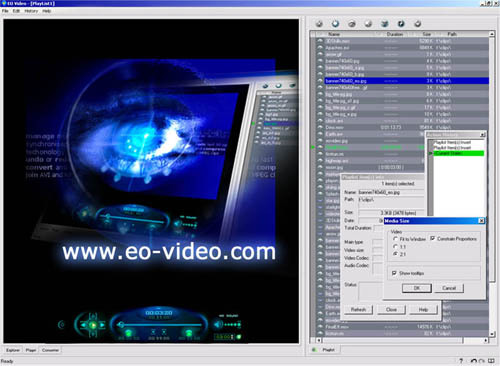The image size is (500, 366).
Task: Click the green icon left of the Playlist tab
Action: click(314, 350)
